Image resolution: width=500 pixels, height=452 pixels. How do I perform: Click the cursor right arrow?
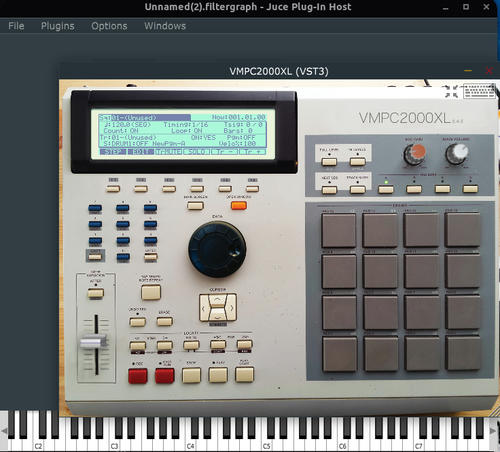pyautogui.click(x=232, y=308)
